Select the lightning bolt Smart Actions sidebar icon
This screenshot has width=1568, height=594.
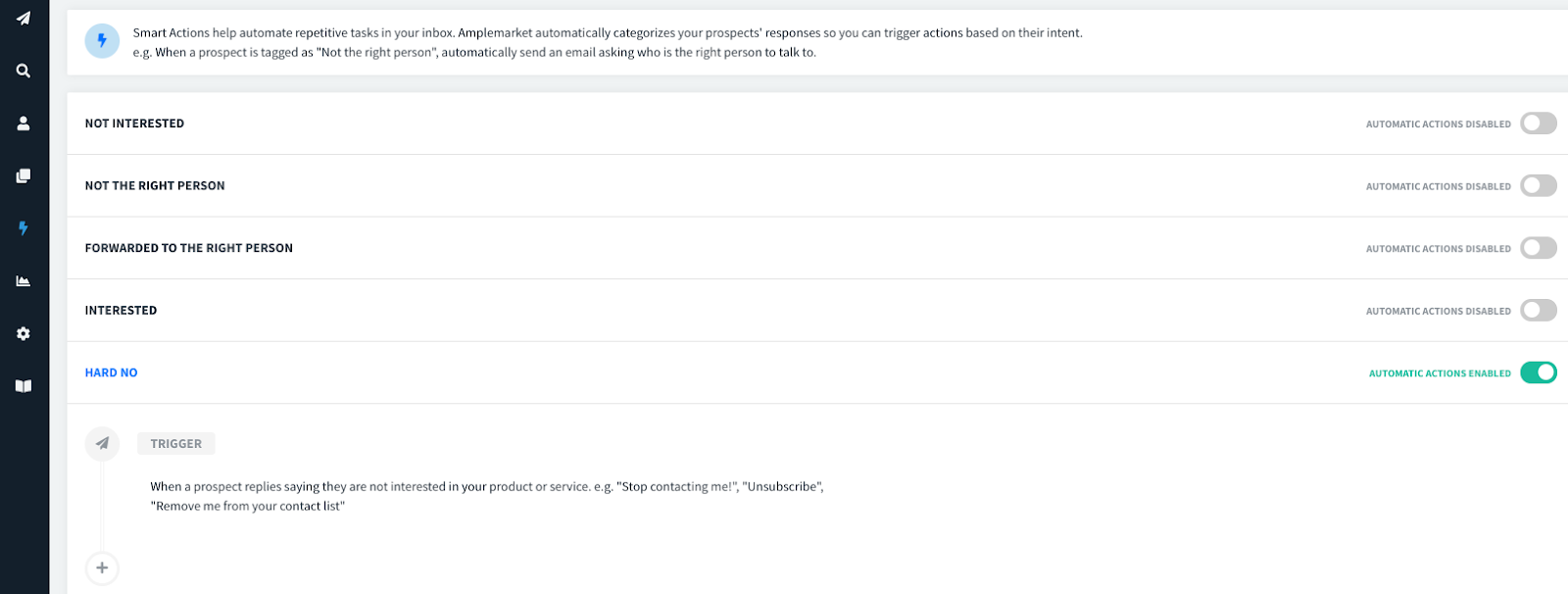24,228
